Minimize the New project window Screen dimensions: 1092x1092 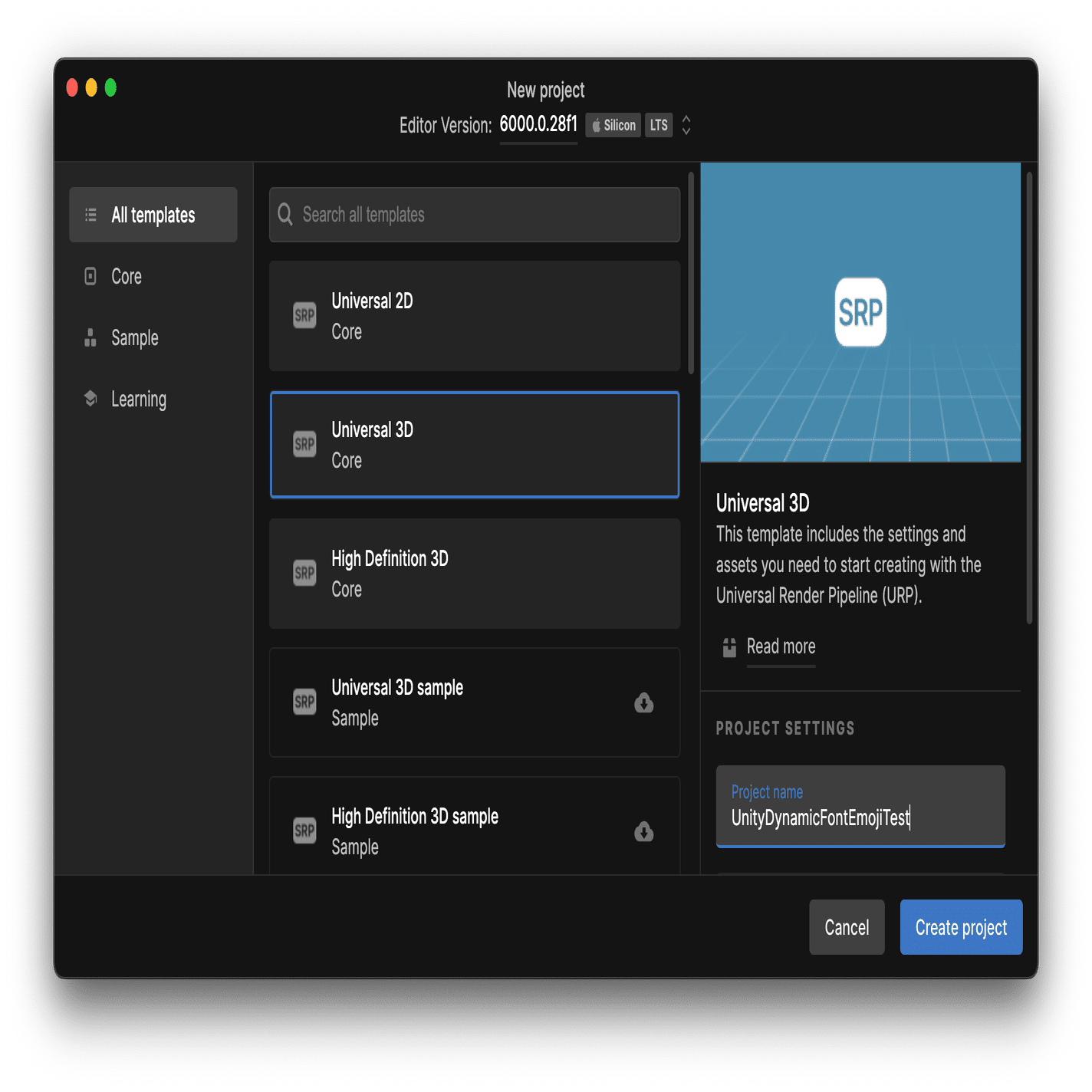click(x=91, y=87)
